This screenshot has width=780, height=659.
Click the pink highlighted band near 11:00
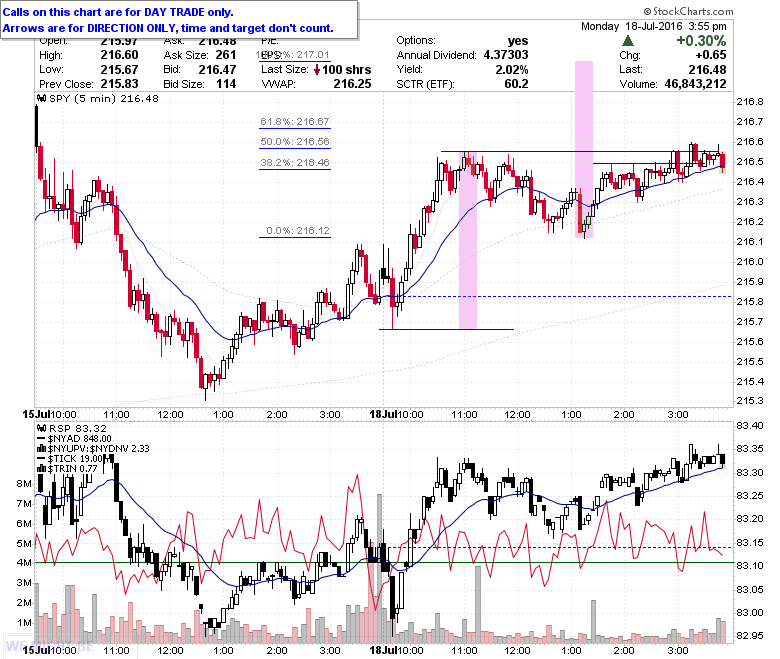[x=468, y=240]
